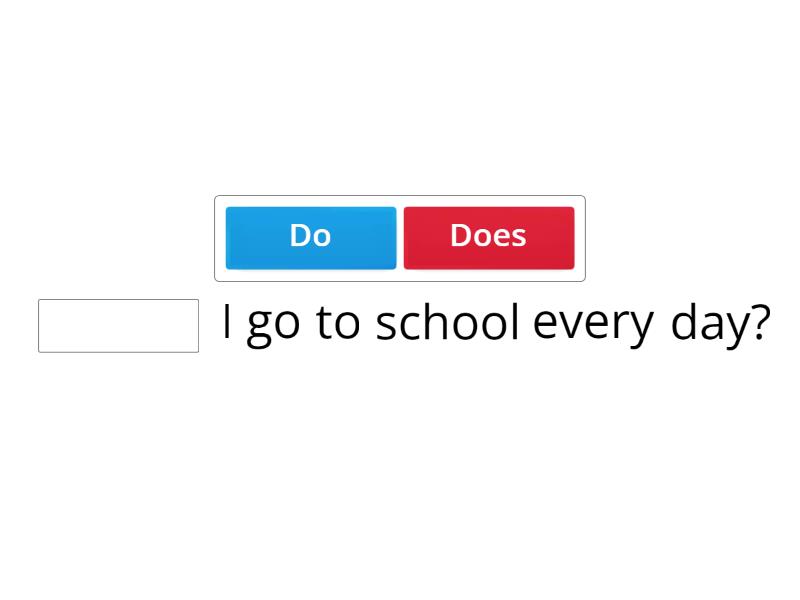
Task: Click the pronoun "I" starting the sentence
Action: [x=227, y=322]
